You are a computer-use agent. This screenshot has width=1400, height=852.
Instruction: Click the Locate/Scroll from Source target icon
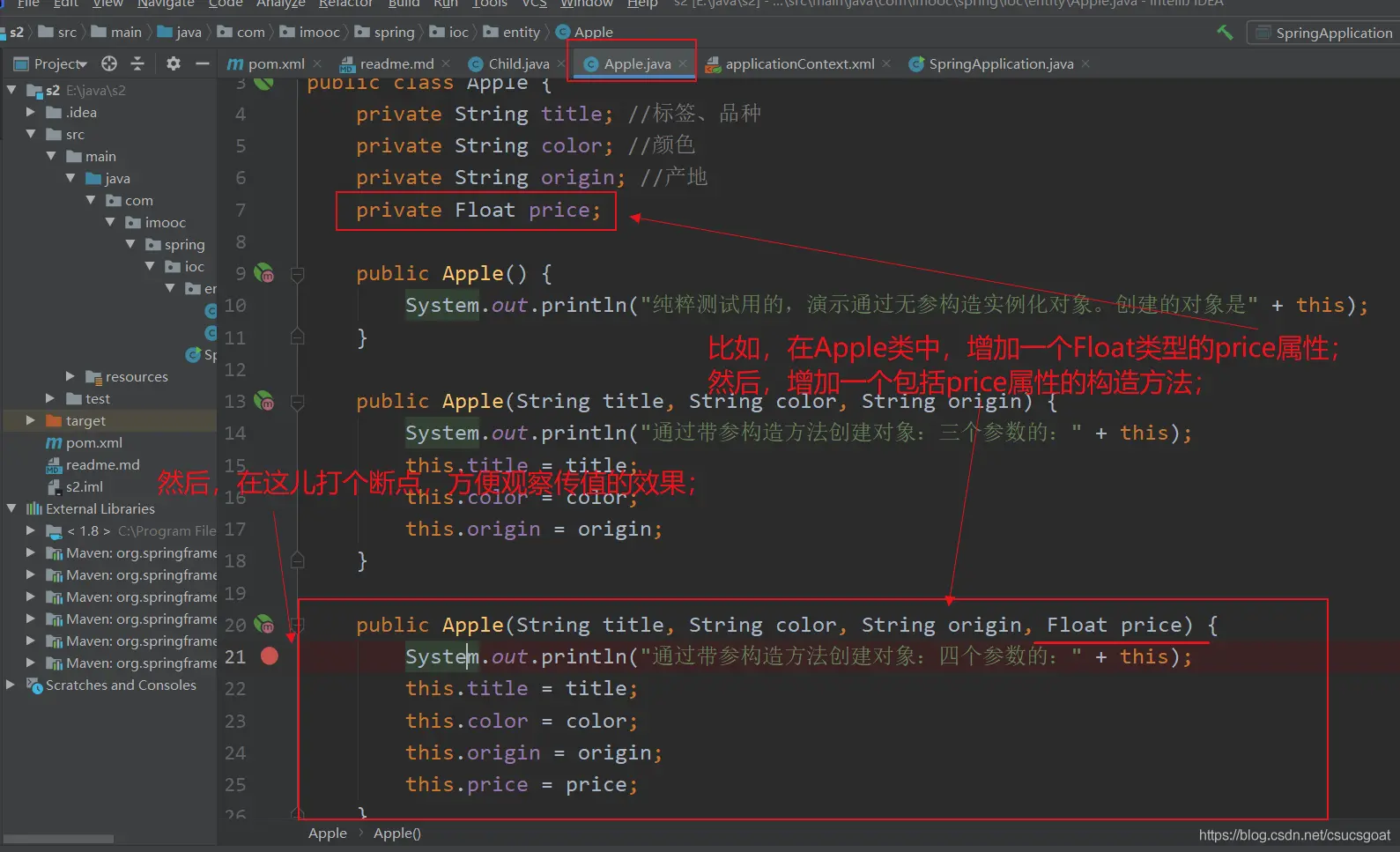109,63
